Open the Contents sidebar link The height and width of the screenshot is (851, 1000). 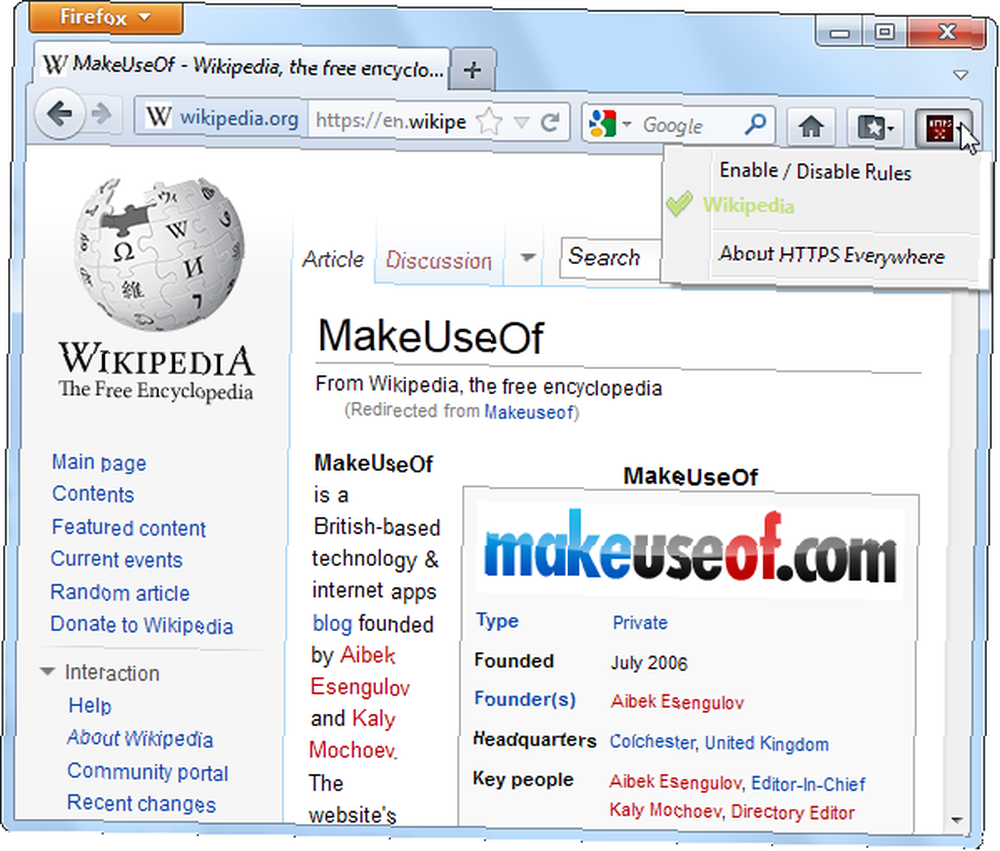pos(93,494)
